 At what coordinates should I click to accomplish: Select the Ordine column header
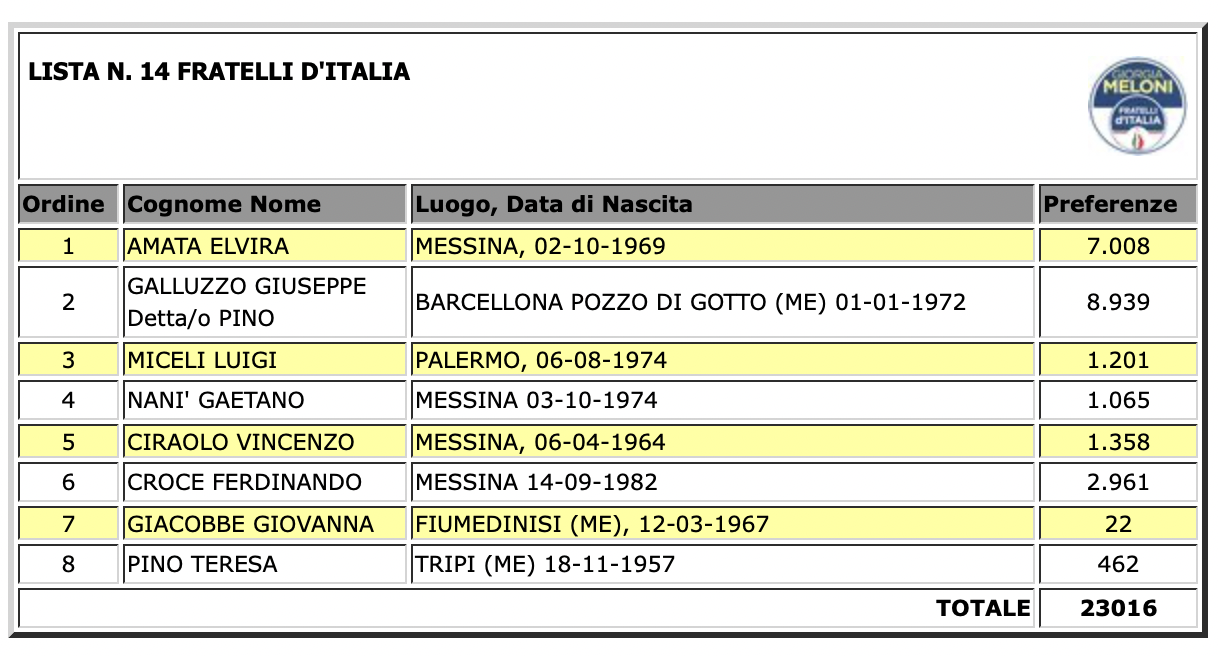pyautogui.click(x=69, y=204)
